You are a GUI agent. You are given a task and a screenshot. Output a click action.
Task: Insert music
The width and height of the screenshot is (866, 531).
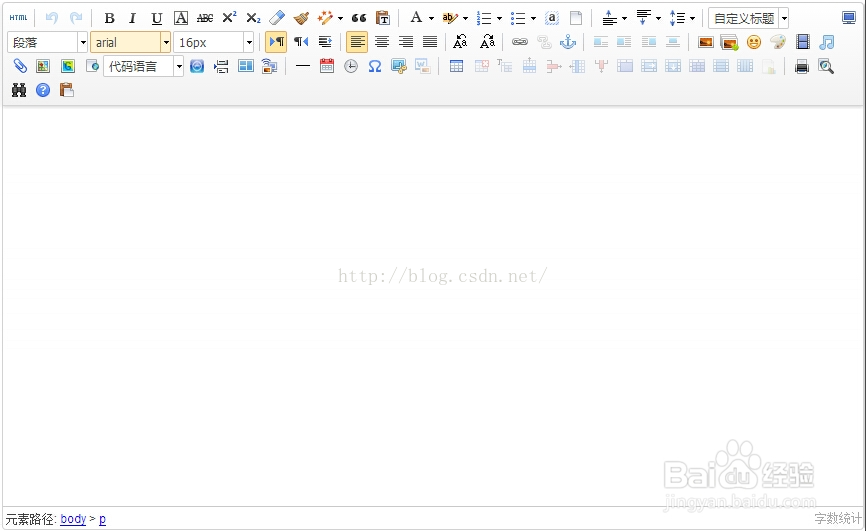(x=827, y=42)
